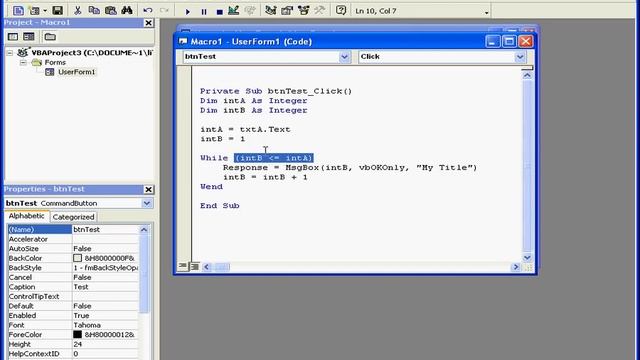Cut selection with the scissors icon
The image size is (640, 360).
coord(78,11)
